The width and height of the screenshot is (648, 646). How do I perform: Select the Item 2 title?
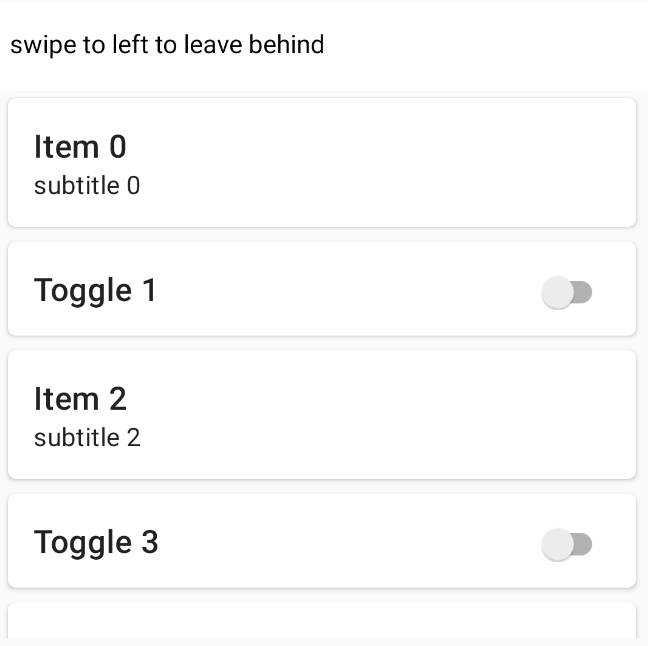click(80, 399)
